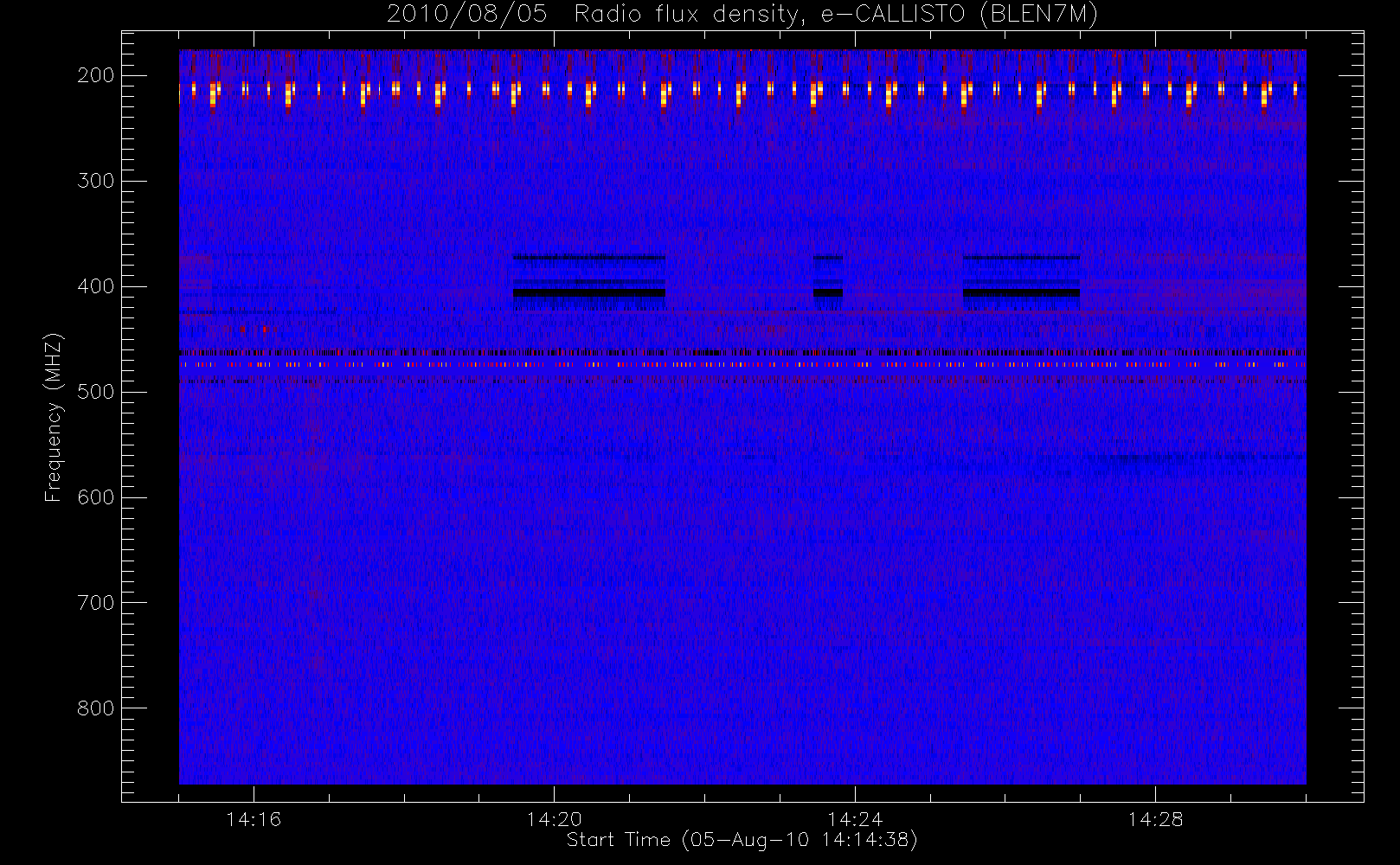The height and width of the screenshot is (865, 1400).
Task: Click the 500 frequency tick label
Action: (x=96, y=392)
